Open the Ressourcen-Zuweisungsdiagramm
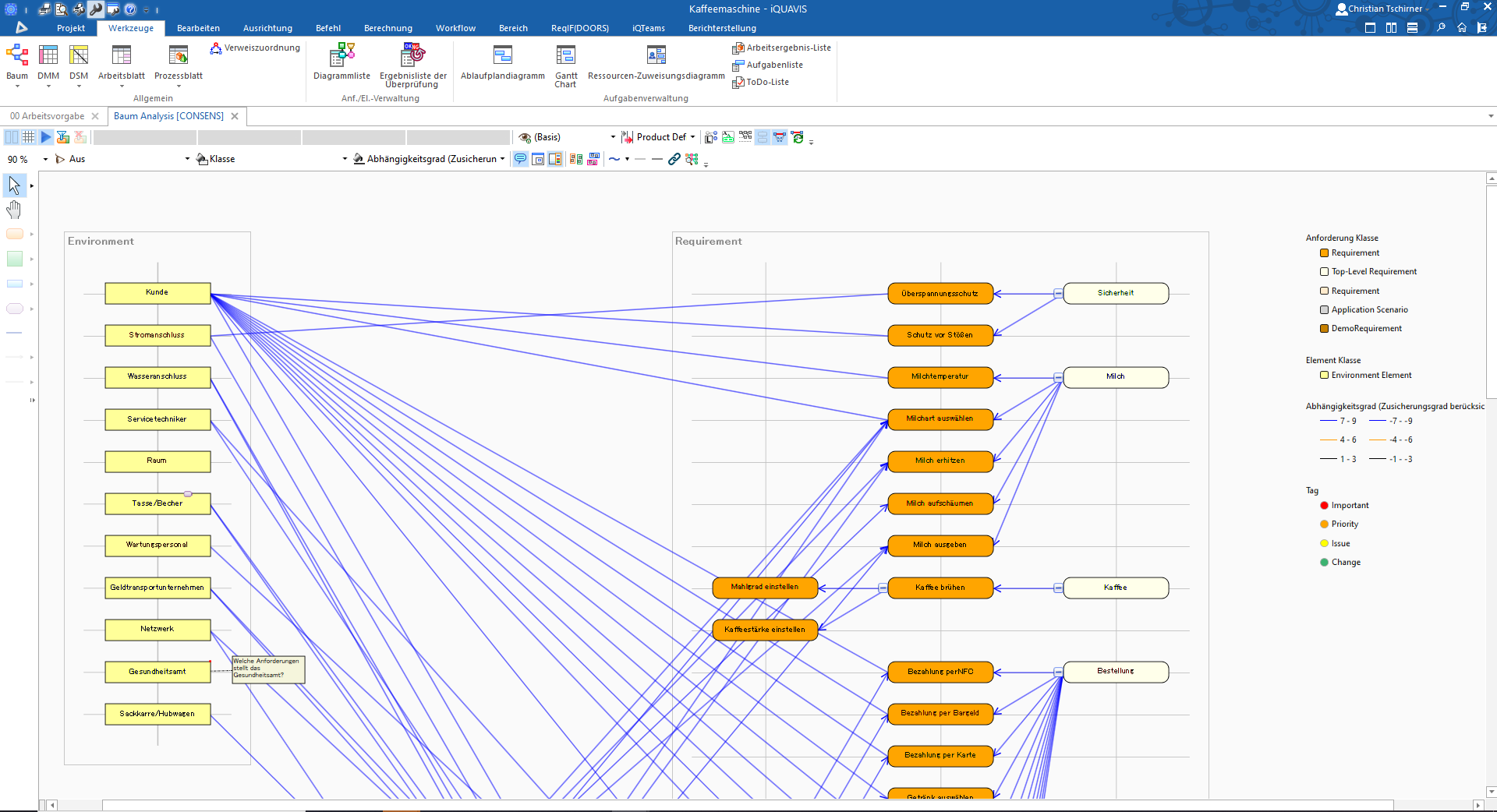The image size is (1497, 812). point(656,62)
